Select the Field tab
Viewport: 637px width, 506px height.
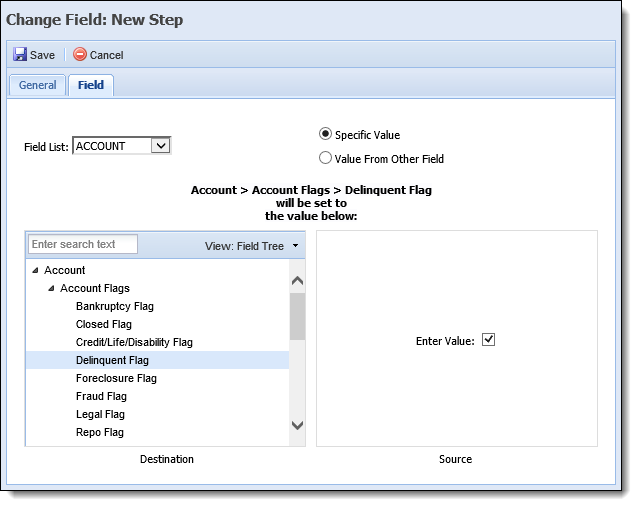coord(91,85)
